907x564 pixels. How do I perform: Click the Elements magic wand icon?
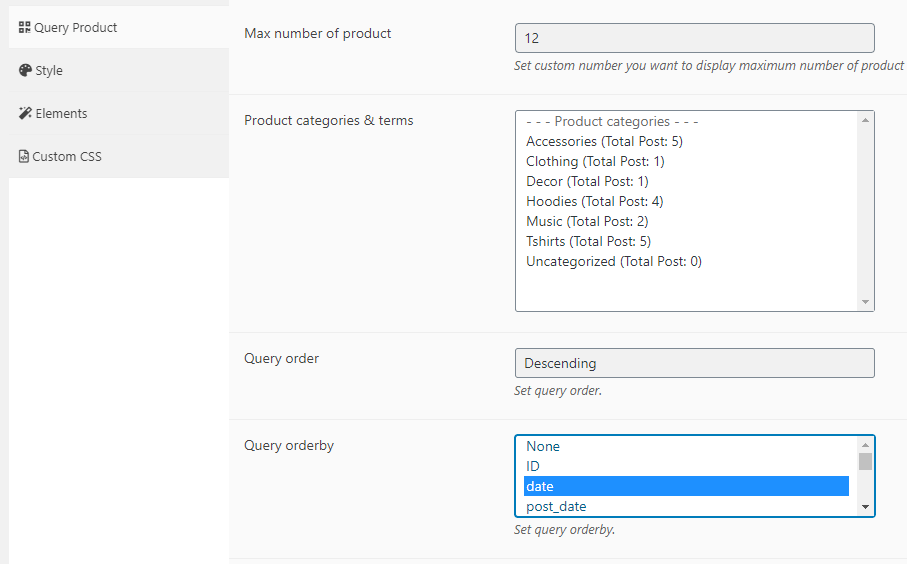[25, 113]
